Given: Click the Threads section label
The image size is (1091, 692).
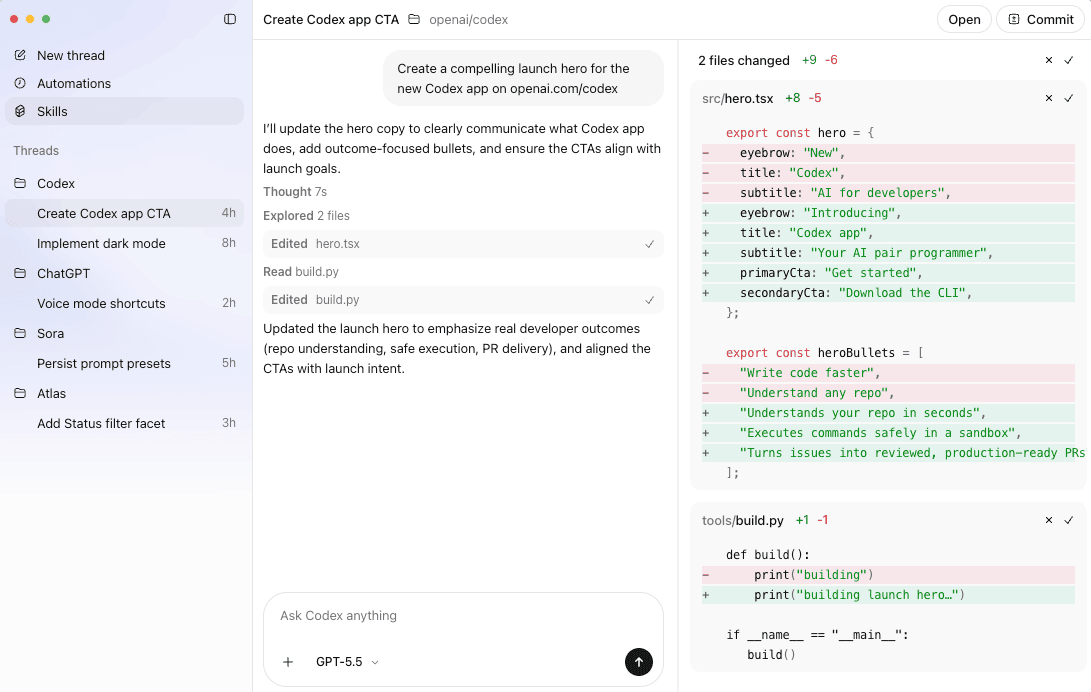Looking at the screenshot, I should (36, 150).
